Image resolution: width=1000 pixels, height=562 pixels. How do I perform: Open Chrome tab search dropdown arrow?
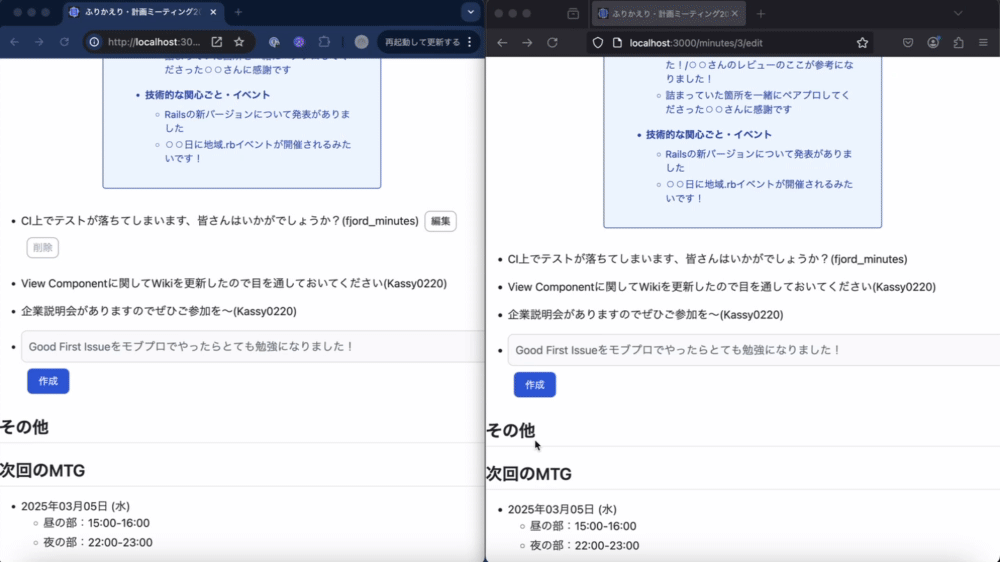(471, 12)
